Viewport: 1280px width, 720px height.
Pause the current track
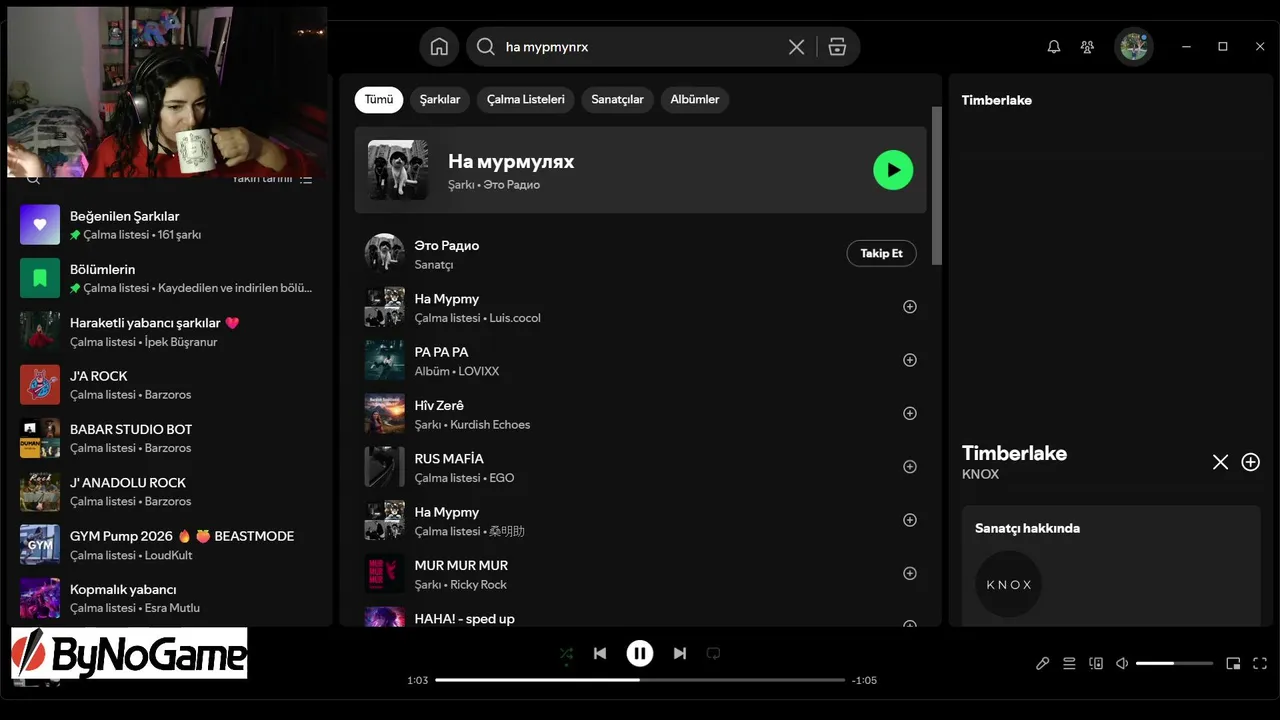point(640,653)
